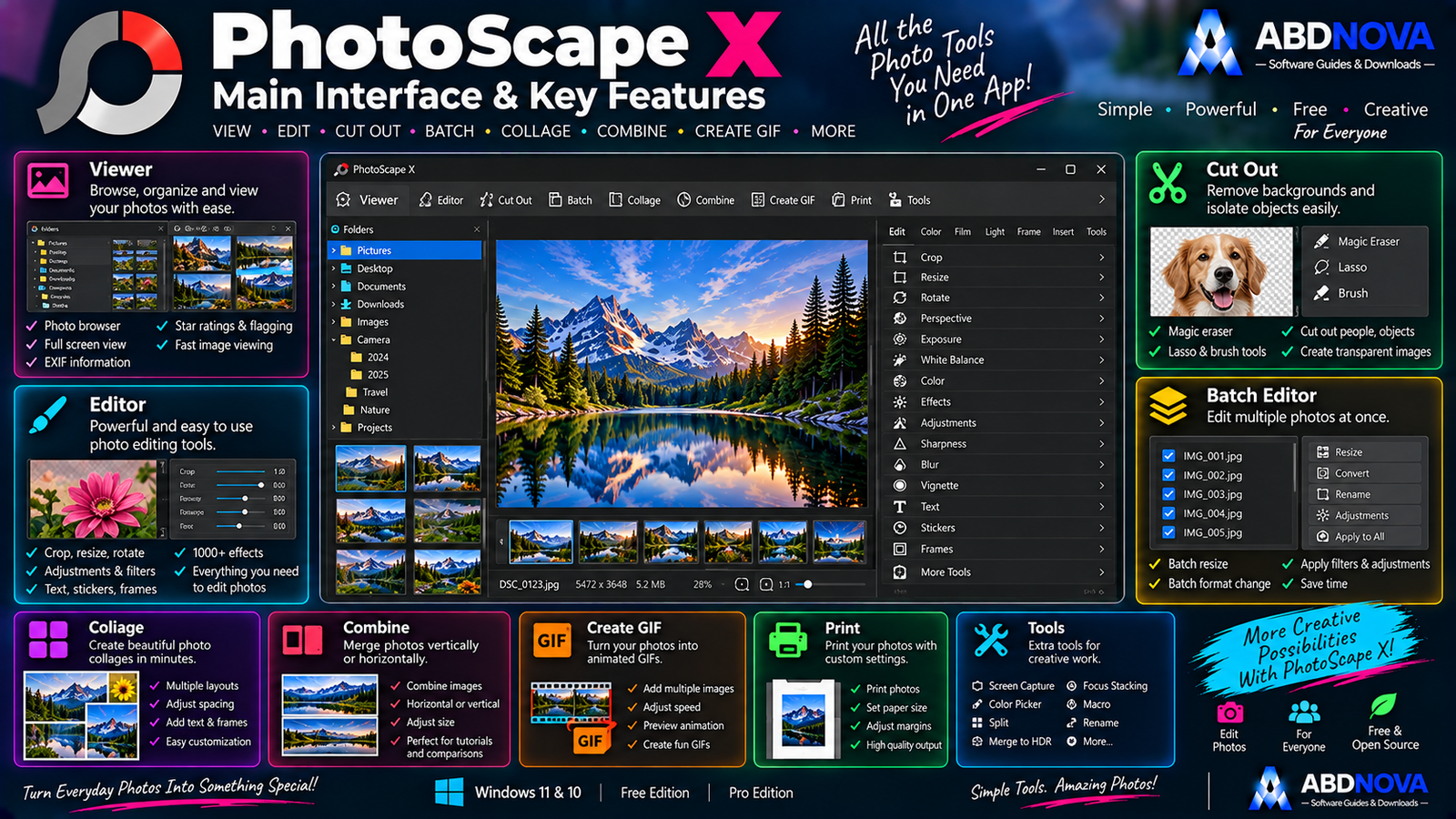Expand the Projects folder arrow
The height and width of the screenshot is (819, 1456).
[334, 428]
